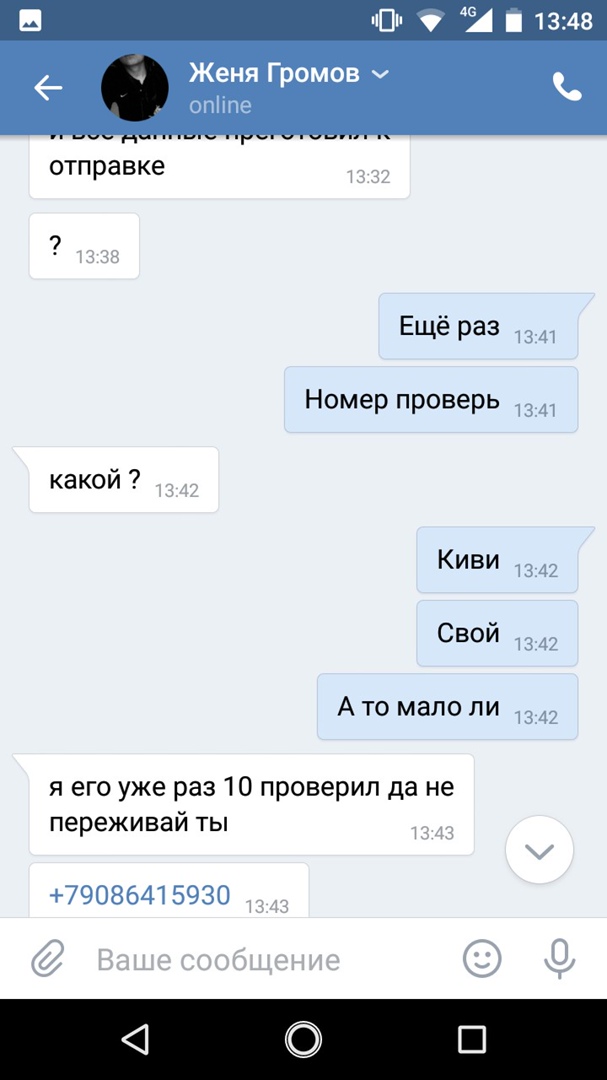Tap the Android back navigation button

point(135,1039)
